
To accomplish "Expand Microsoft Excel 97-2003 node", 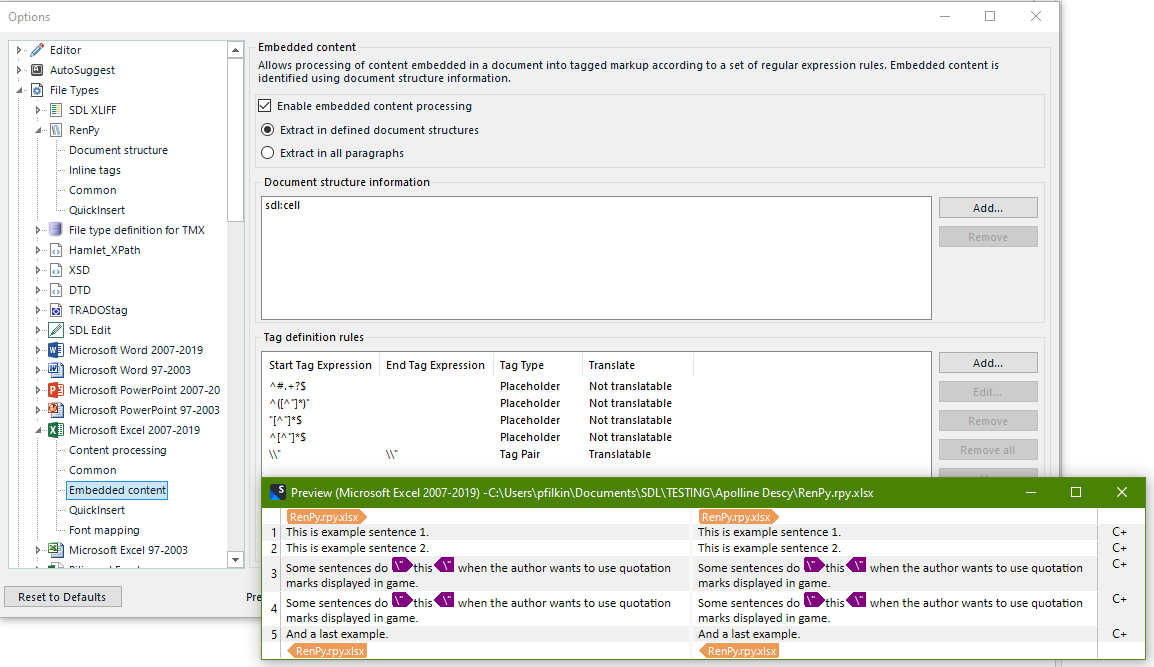I will click(38, 550).
